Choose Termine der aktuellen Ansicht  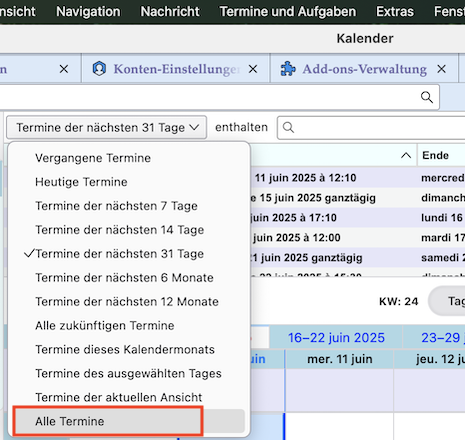tap(128, 397)
